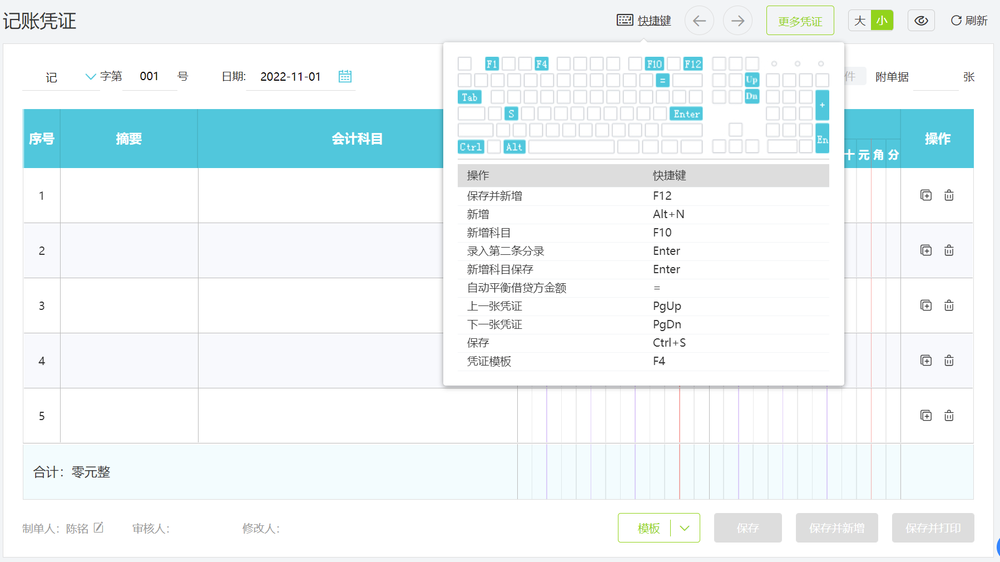The height and width of the screenshot is (562, 1000).
Task: Click the copy-row icon in row 1
Action: 926,196
